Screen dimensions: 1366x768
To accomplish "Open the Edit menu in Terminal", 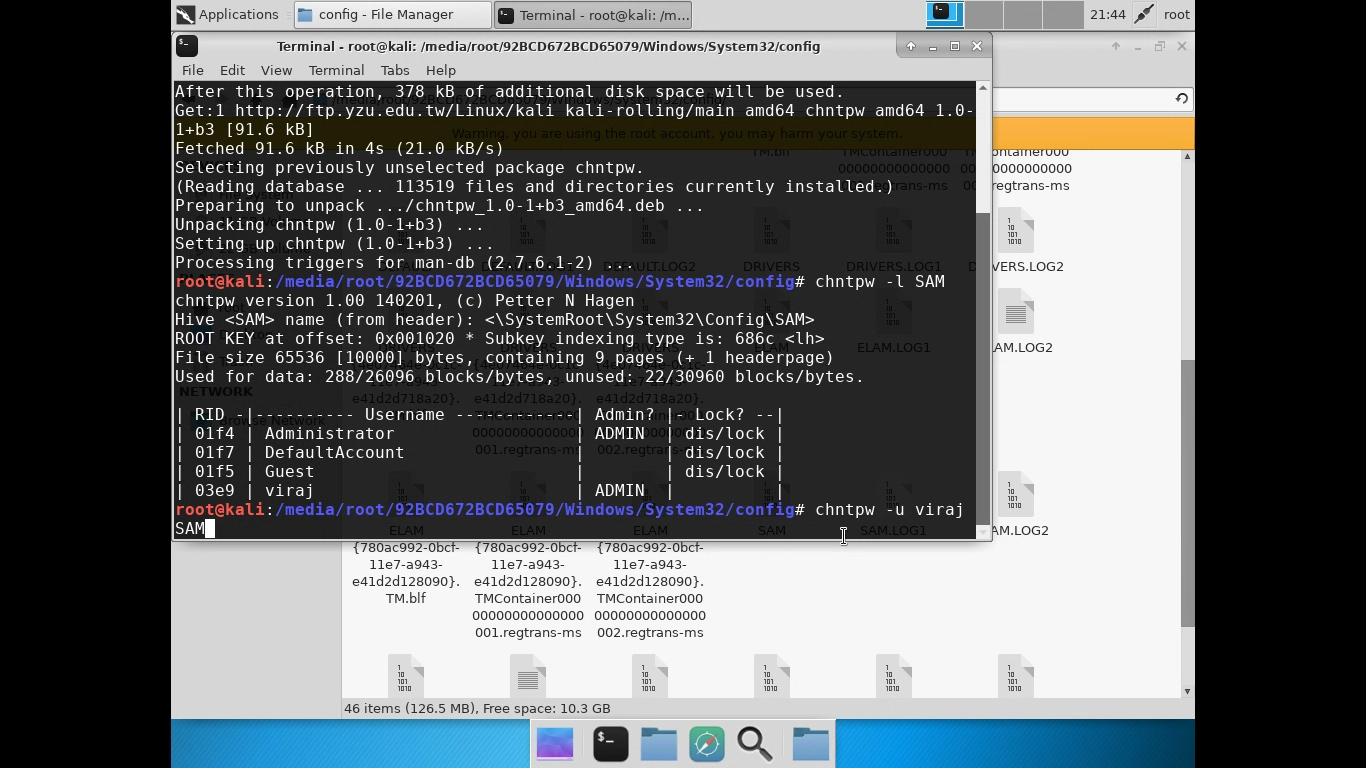I will pos(232,70).
